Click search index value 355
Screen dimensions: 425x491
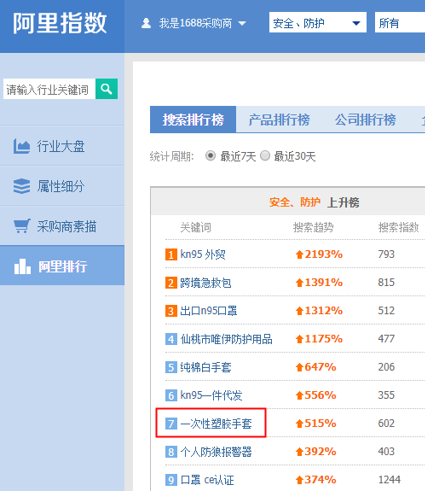pyautogui.click(x=386, y=395)
